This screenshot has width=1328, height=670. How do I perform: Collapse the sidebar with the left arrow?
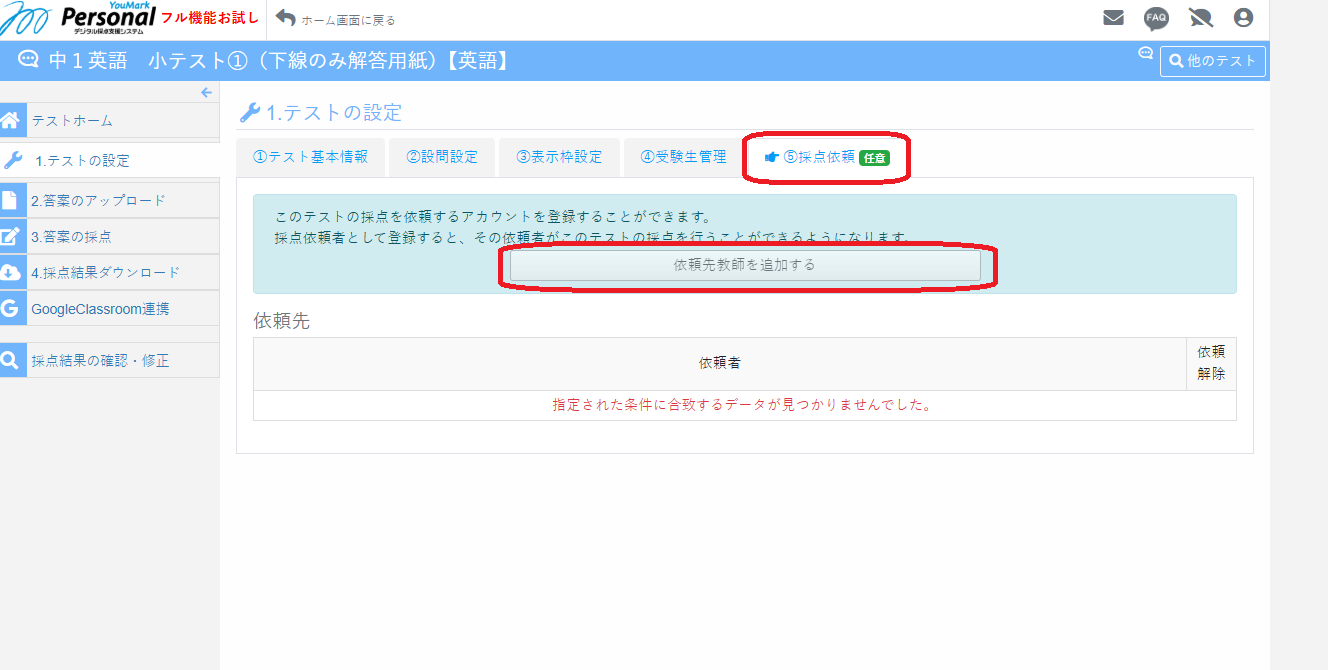[x=206, y=93]
